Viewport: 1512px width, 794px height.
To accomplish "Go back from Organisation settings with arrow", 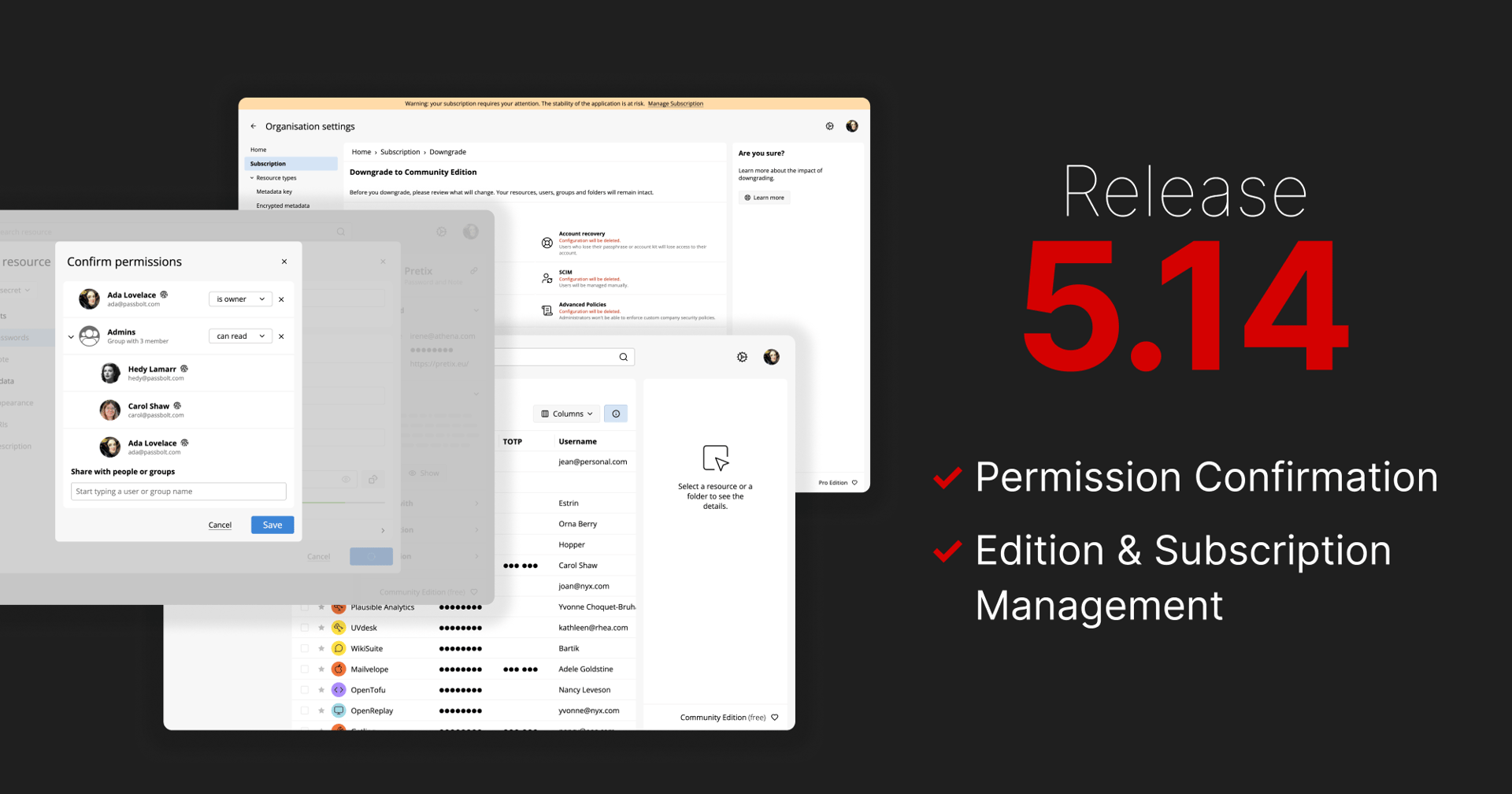I will (254, 126).
